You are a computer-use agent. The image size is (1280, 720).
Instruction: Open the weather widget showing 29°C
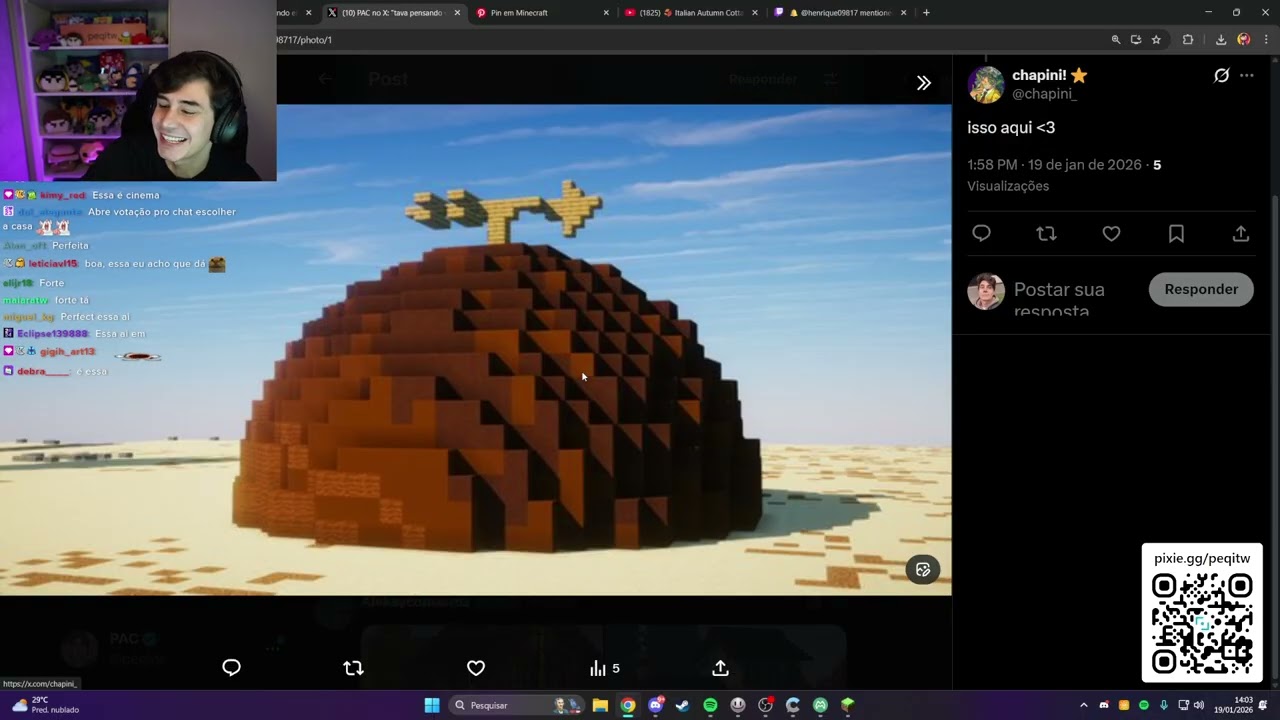click(x=45, y=705)
